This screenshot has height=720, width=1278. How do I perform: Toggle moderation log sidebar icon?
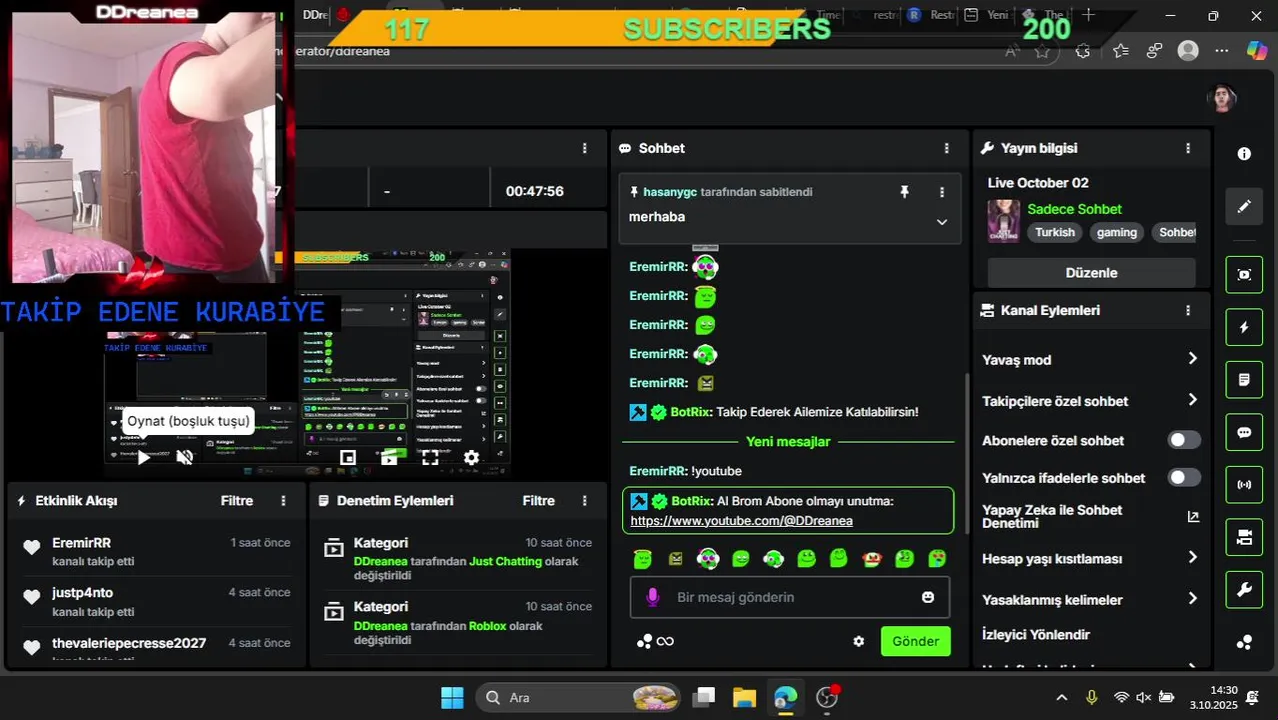click(x=1244, y=380)
